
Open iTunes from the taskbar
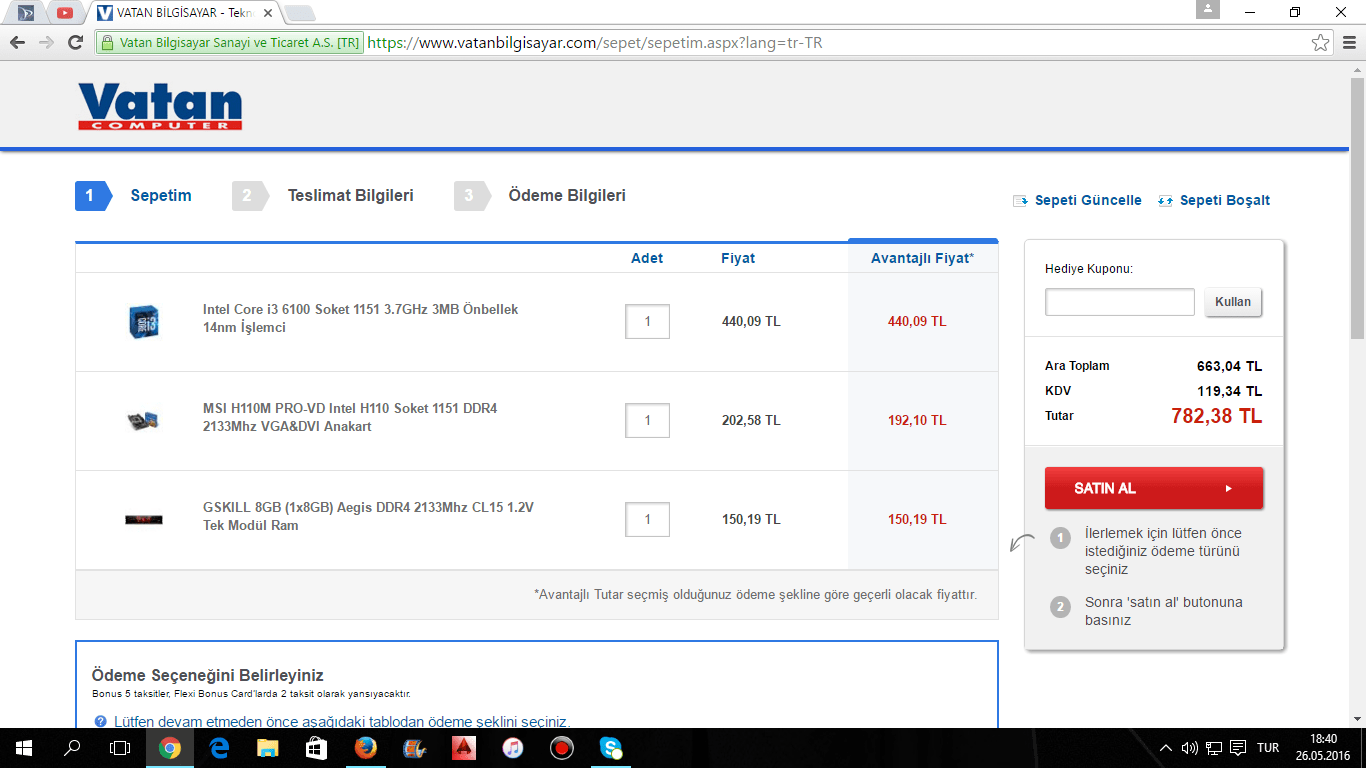pyautogui.click(x=513, y=748)
